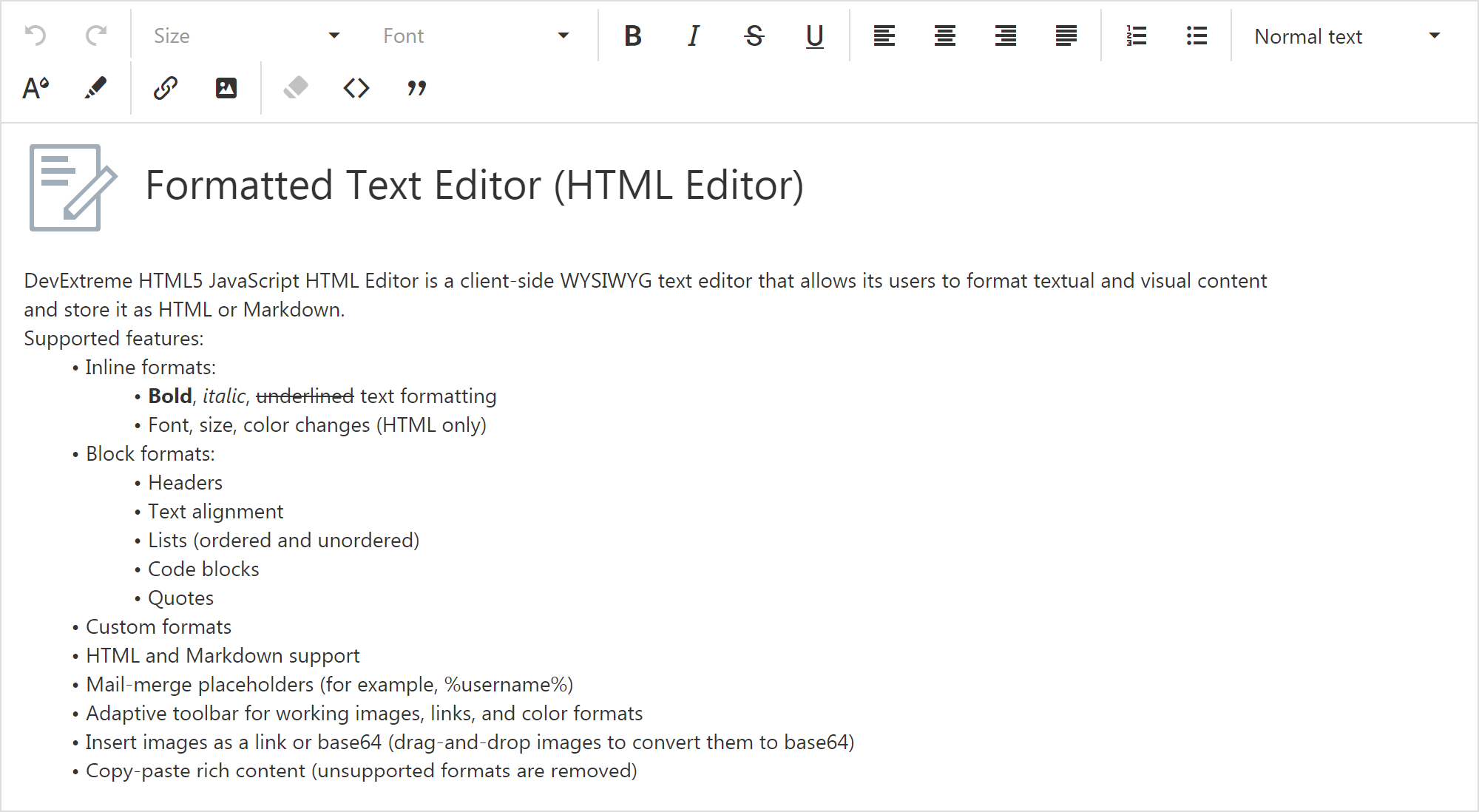Click the insert image icon

click(x=226, y=89)
